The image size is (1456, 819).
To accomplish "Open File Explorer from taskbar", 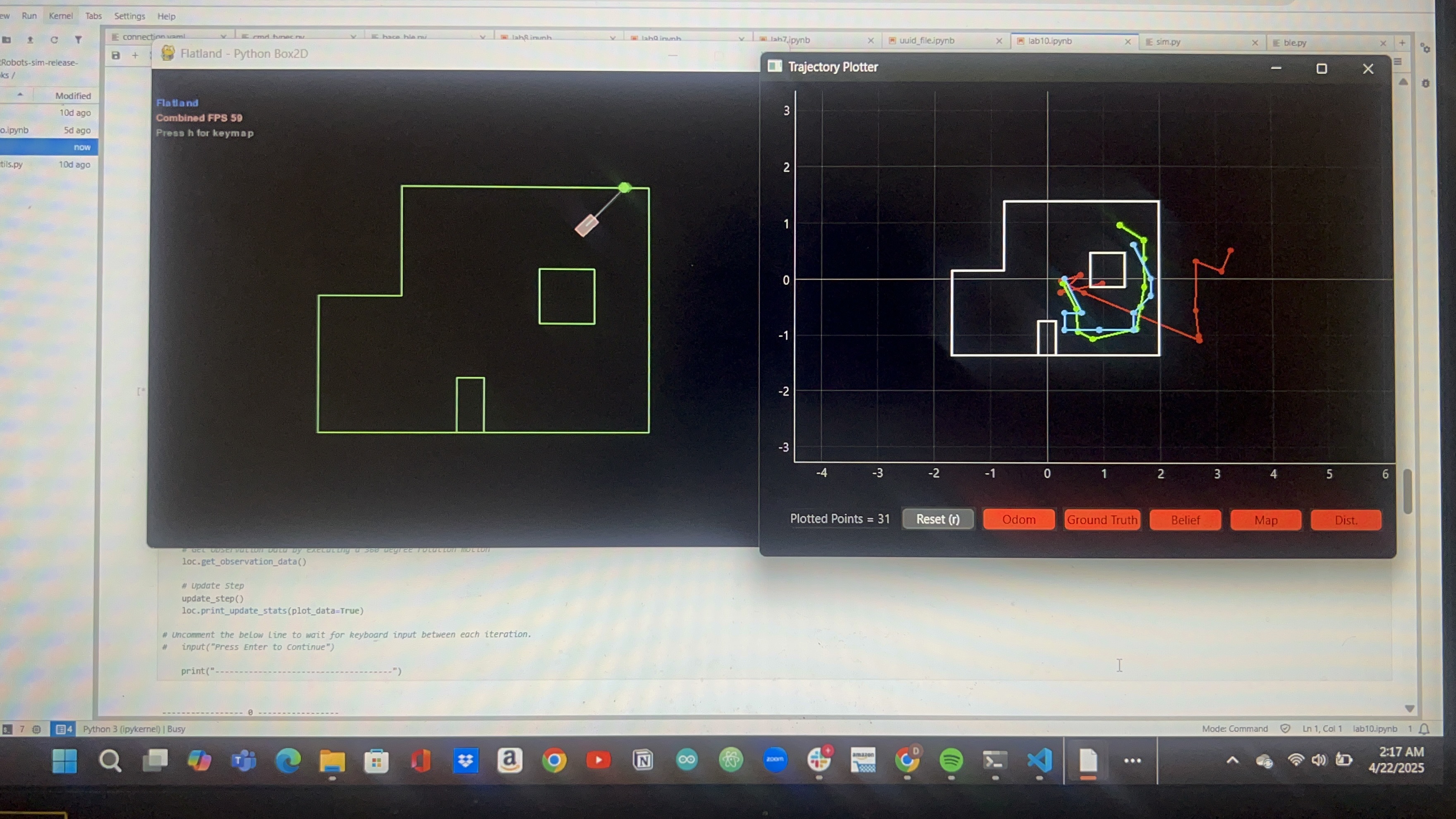I will (332, 762).
